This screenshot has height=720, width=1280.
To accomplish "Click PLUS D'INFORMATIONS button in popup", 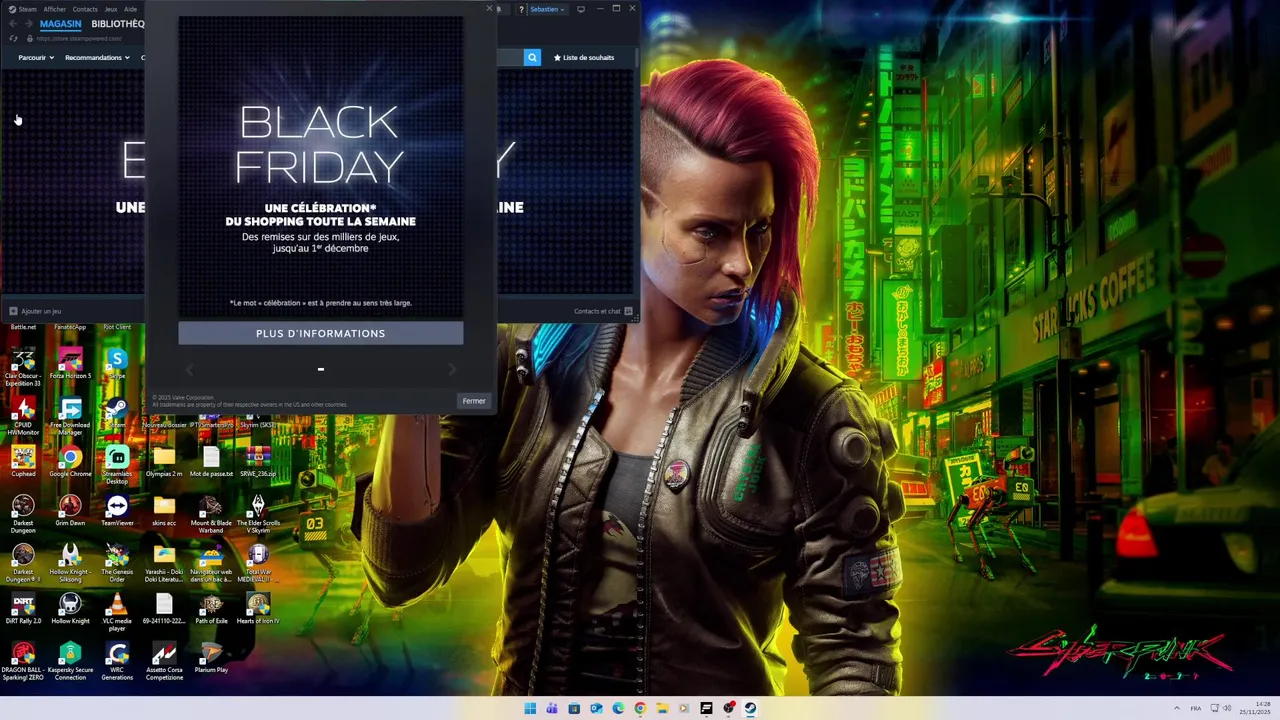I will pyautogui.click(x=321, y=333).
